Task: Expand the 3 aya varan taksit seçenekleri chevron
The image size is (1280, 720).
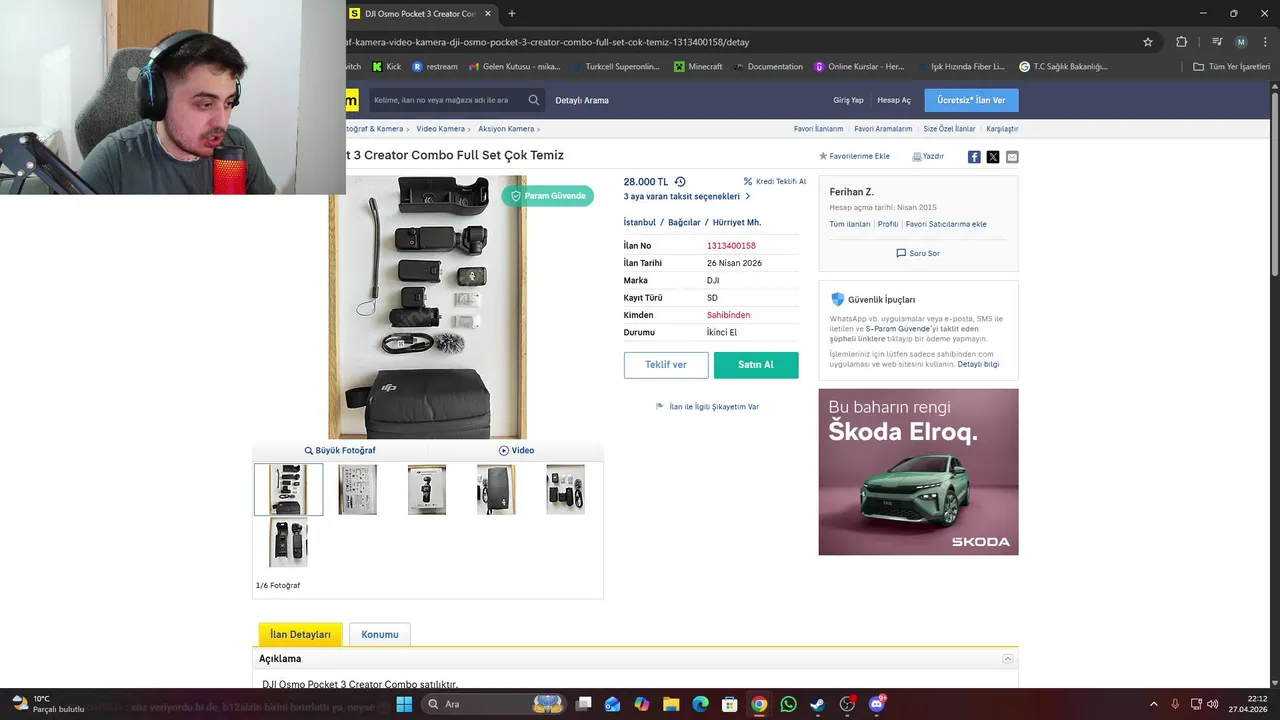Action: [747, 197]
